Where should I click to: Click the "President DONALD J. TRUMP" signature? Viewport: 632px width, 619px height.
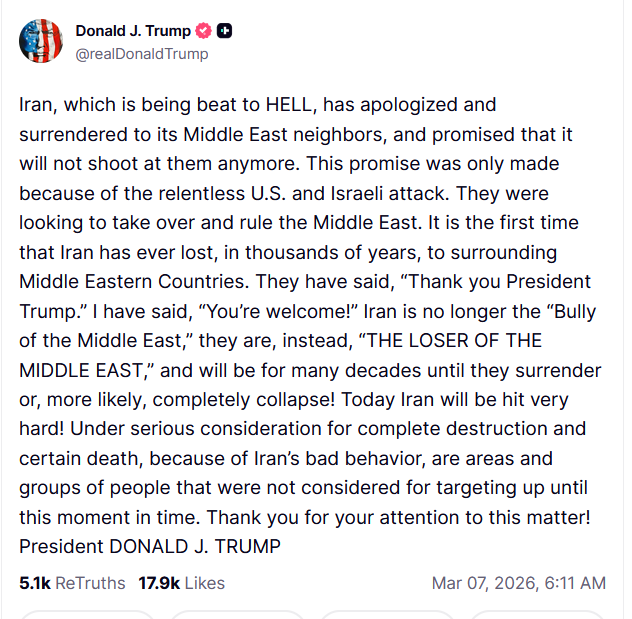pyautogui.click(x=150, y=547)
